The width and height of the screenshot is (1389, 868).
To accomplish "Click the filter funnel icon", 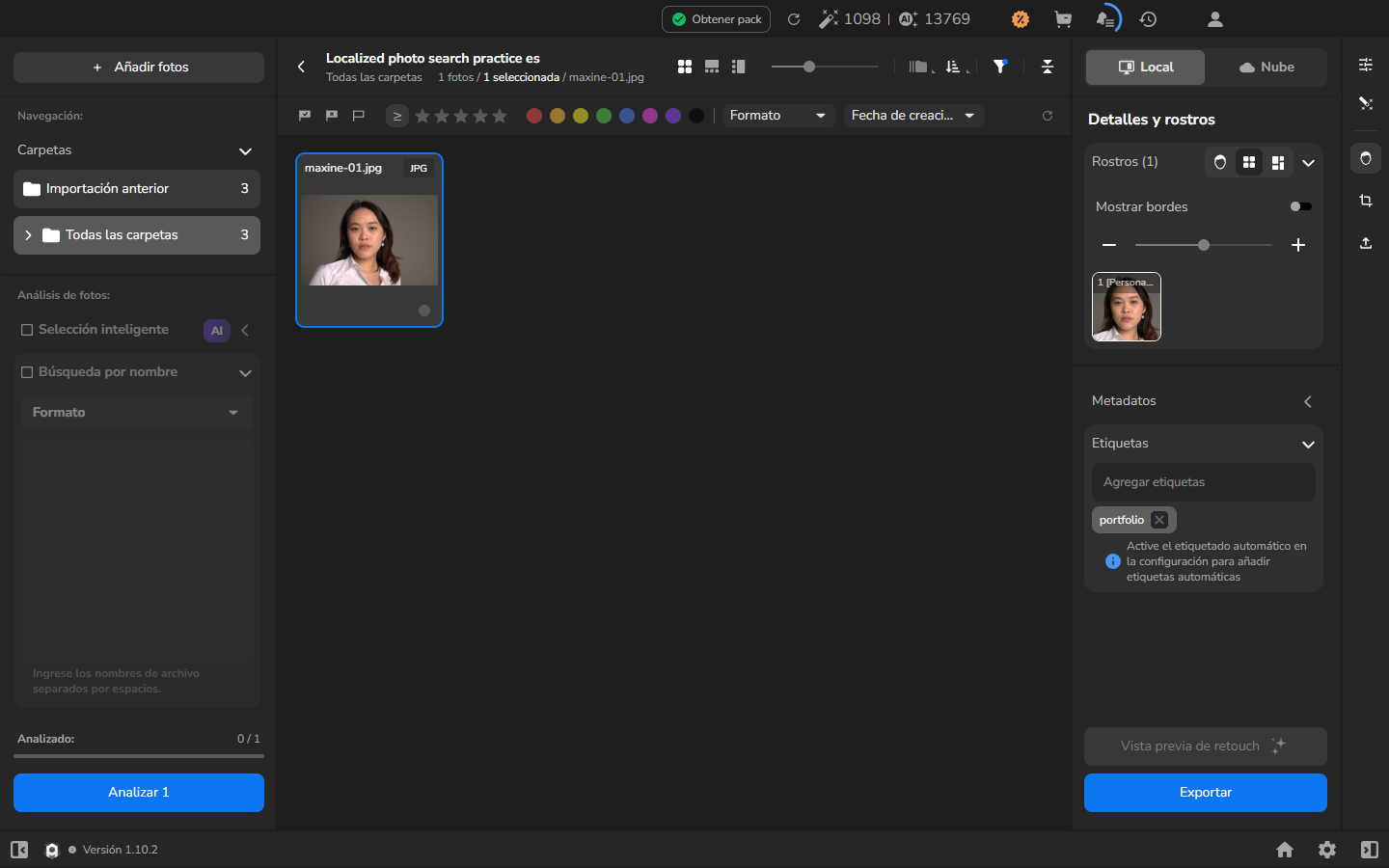I will [1000, 67].
